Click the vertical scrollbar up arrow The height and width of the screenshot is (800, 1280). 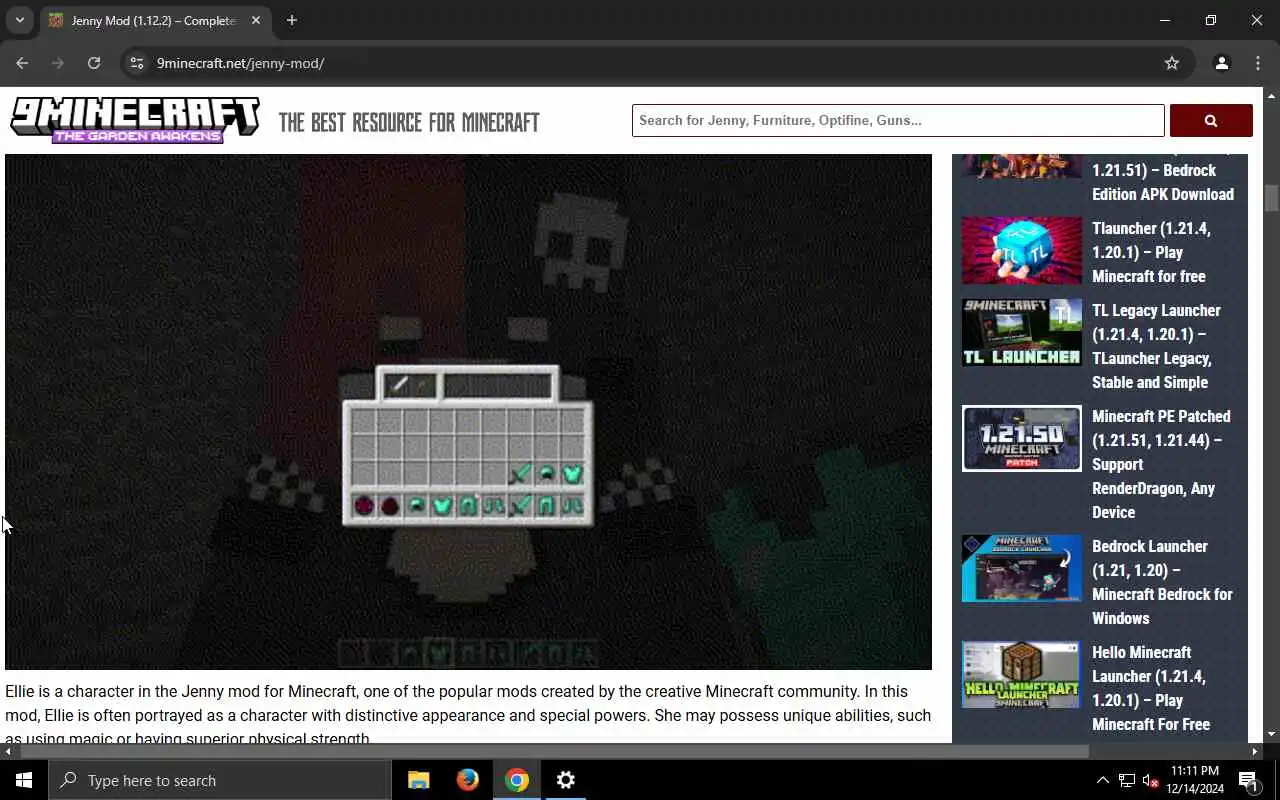(x=1271, y=96)
